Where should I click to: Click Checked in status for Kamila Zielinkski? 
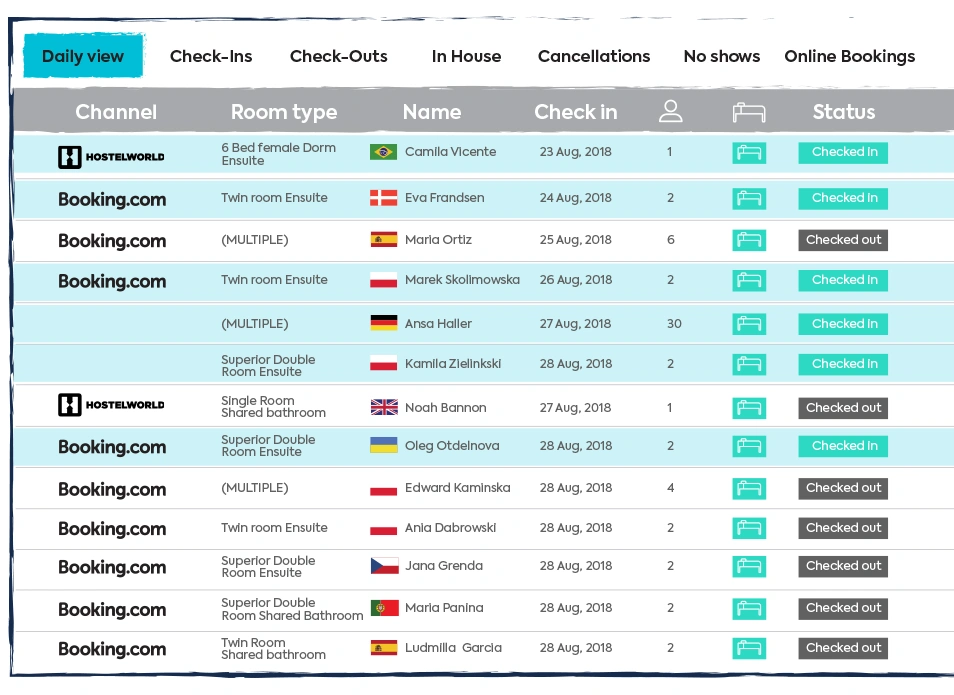843,365
